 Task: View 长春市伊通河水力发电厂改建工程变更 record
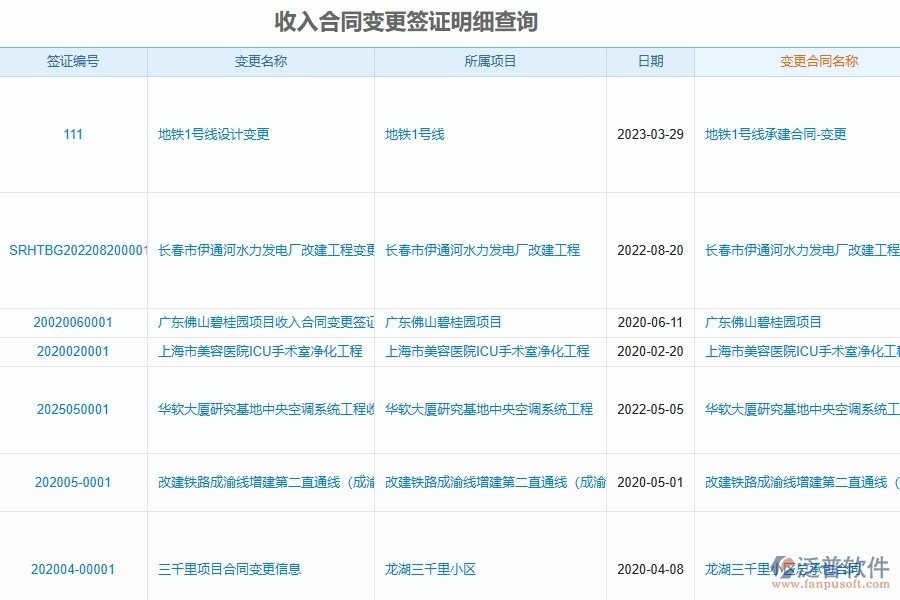pos(262,251)
